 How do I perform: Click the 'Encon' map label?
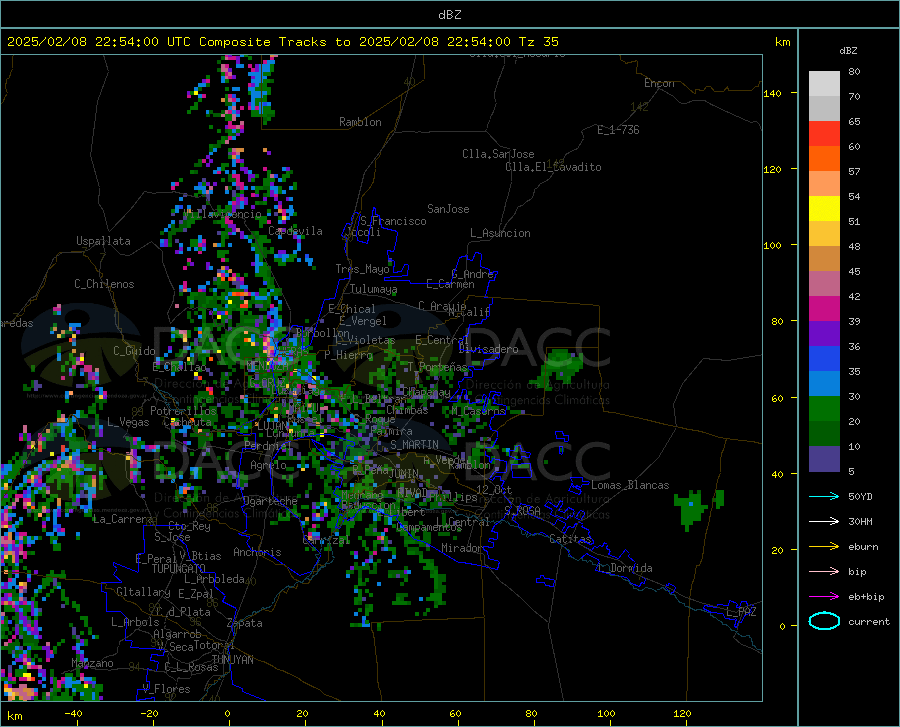(x=659, y=83)
